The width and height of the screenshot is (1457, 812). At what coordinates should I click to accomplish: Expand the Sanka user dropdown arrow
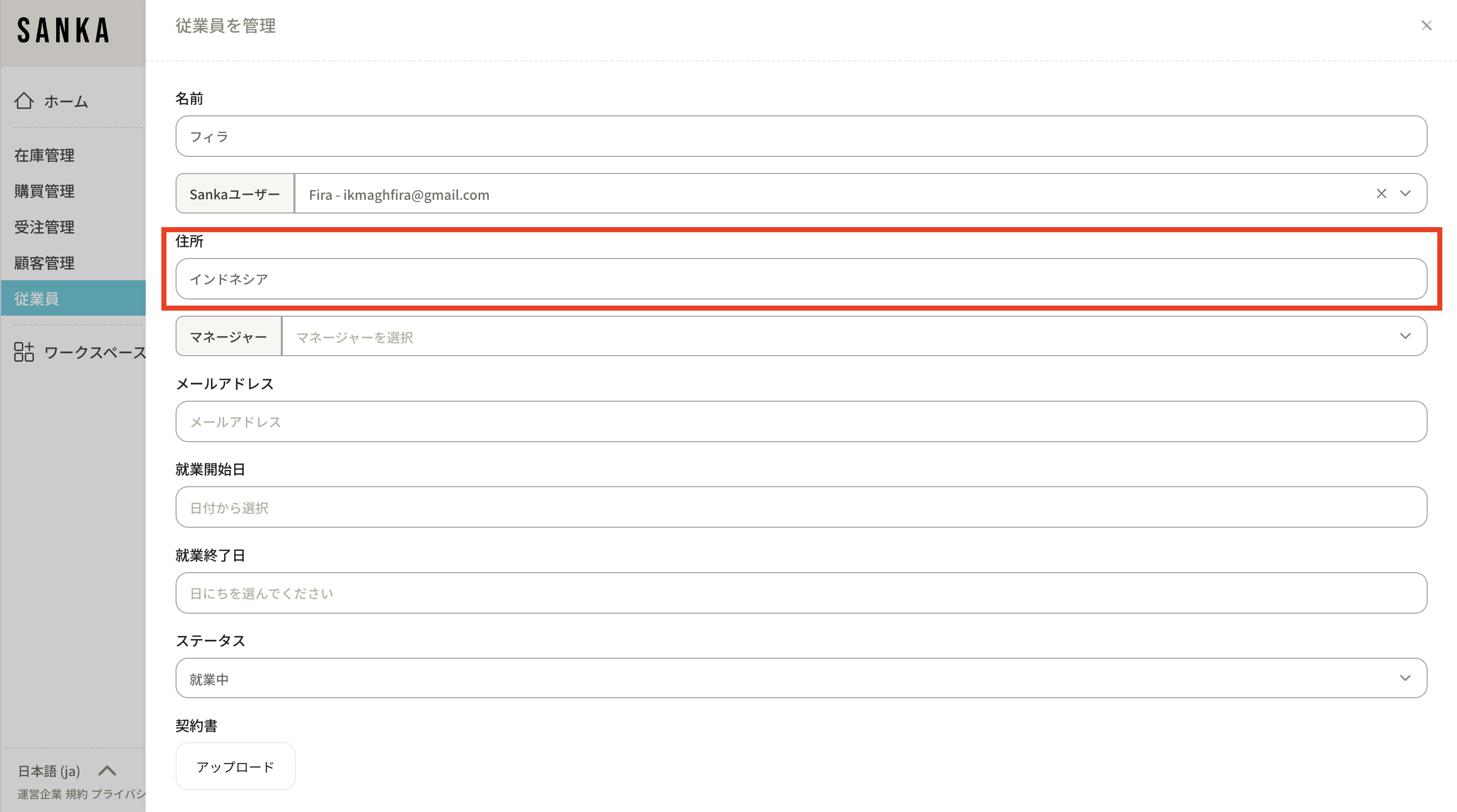1405,194
